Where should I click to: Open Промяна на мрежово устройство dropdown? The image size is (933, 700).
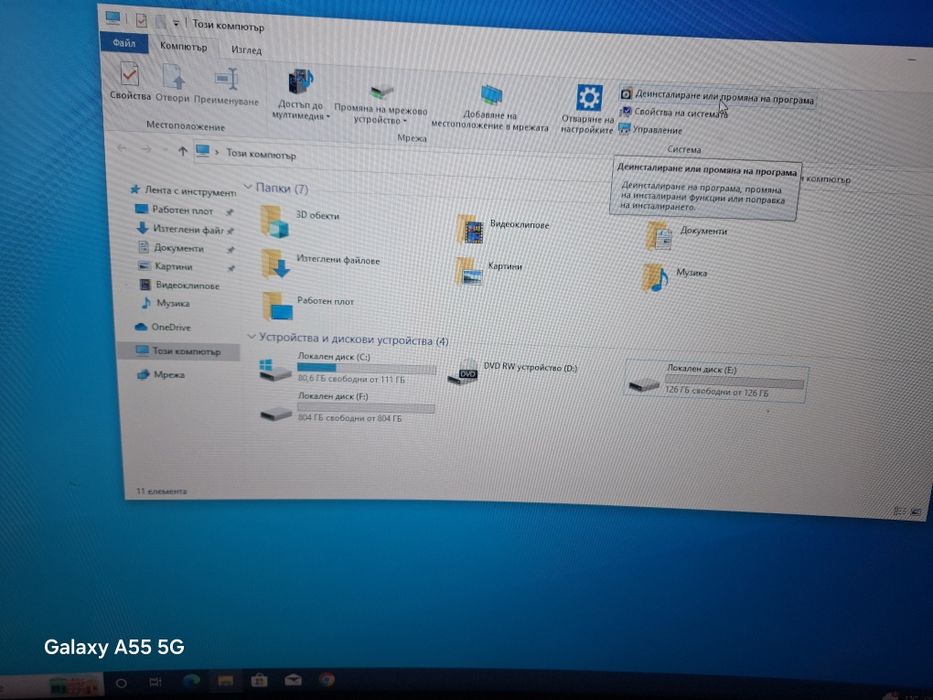[381, 102]
